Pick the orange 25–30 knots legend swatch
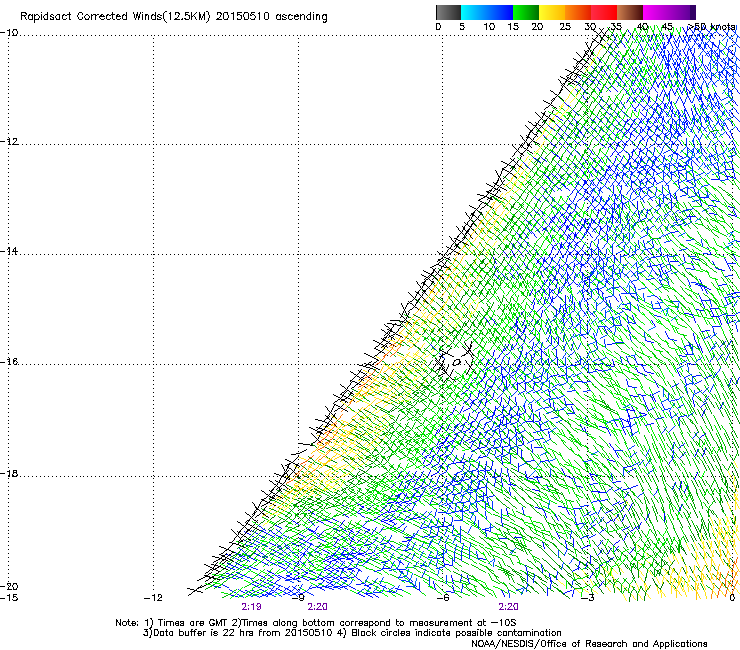The height and width of the screenshot is (650, 740). click(578, 12)
